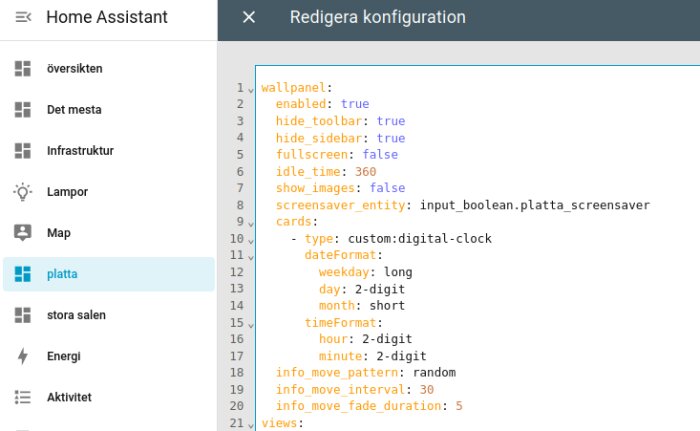Open the Aktivitet panel

coord(108,397)
